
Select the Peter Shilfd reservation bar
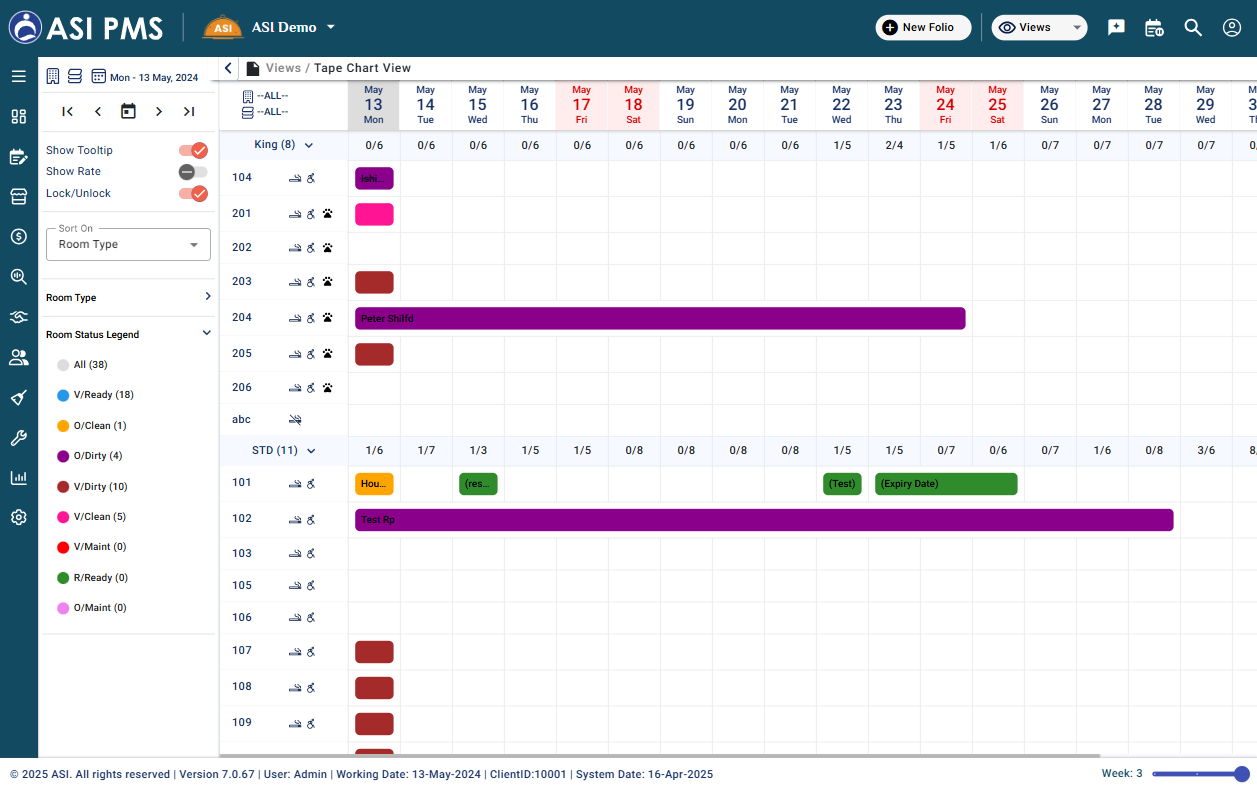pyautogui.click(x=660, y=318)
